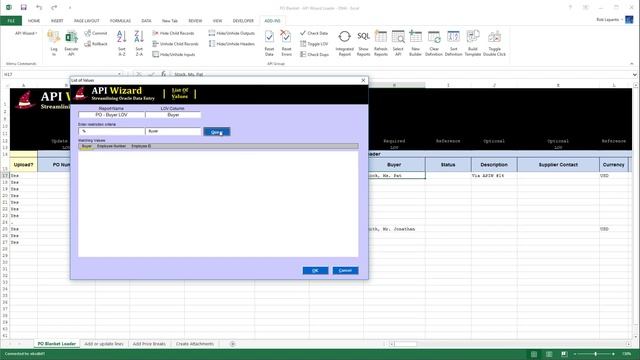The image size is (640, 360).
Task: Switch to the DEVELOPER ribbon tab
Action: pos(243,20)
